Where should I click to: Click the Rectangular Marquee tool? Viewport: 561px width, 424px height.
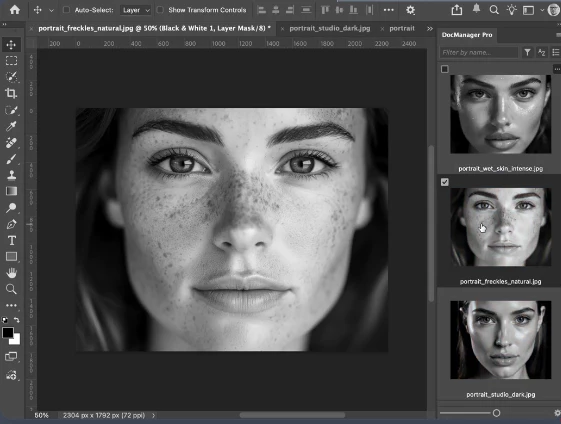click(x=11, y=60)
